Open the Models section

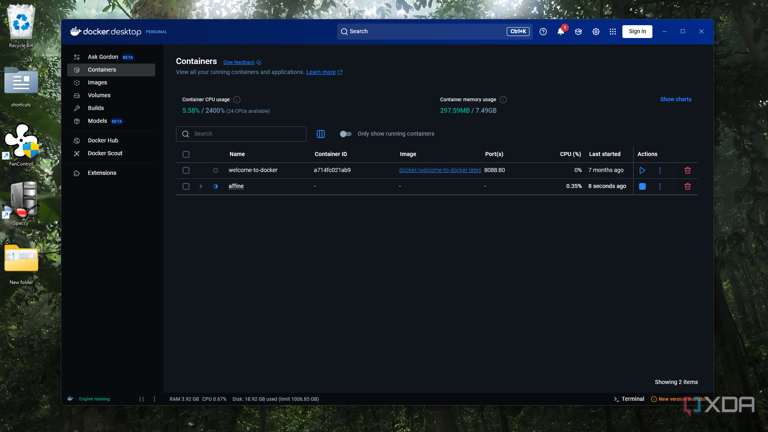click(111, 120)
